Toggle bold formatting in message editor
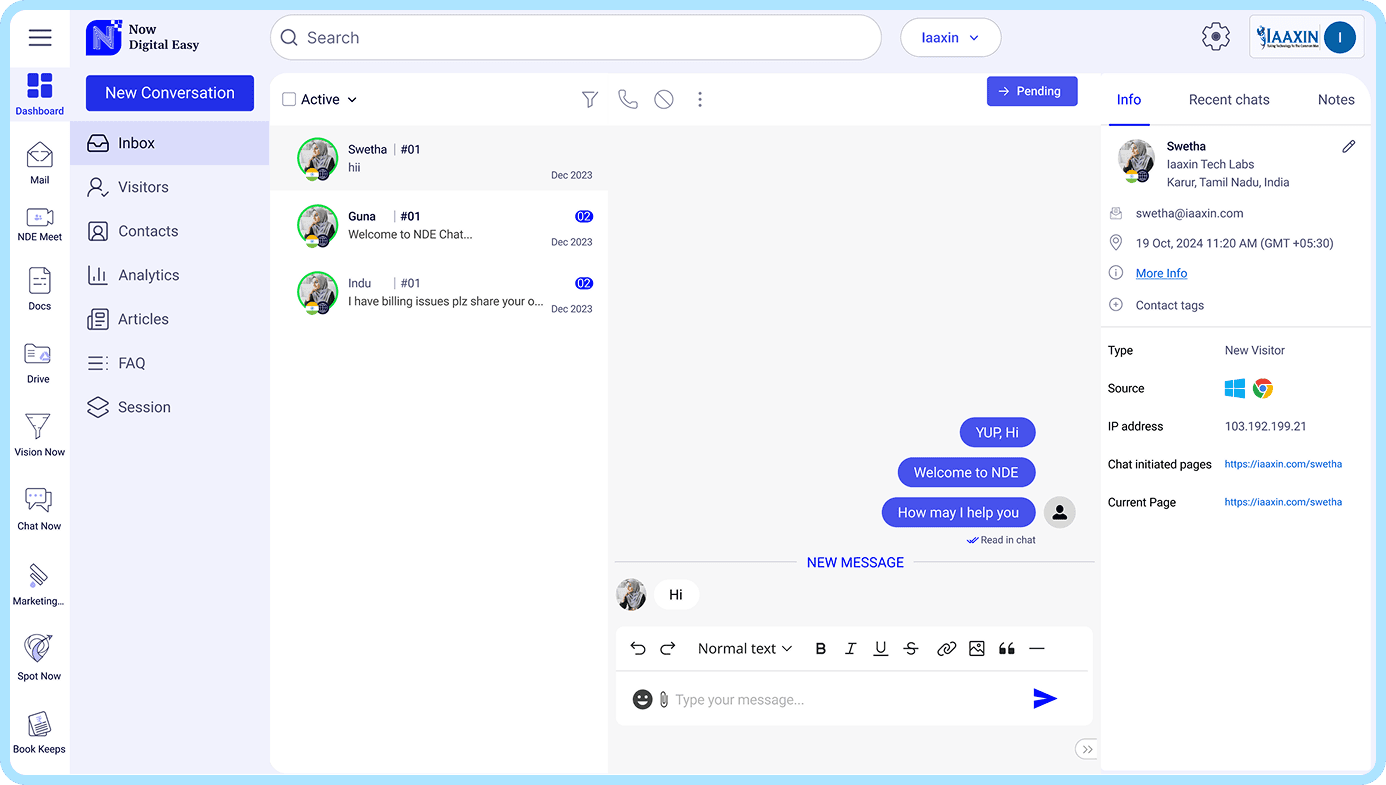Image resolution: width=1386 pixels, height=785 pixels. tap(821, 649)
